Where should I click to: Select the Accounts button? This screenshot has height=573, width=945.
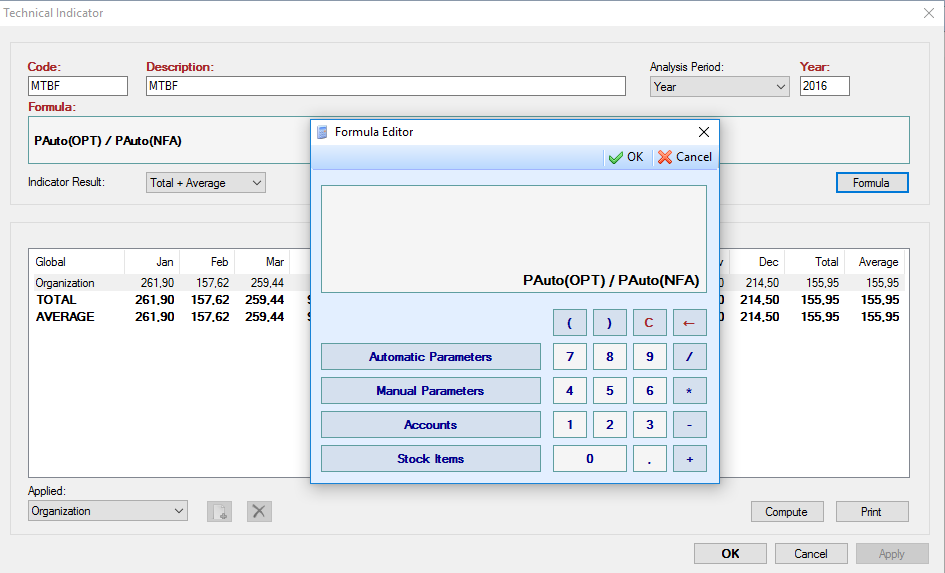tap(430, 425)
